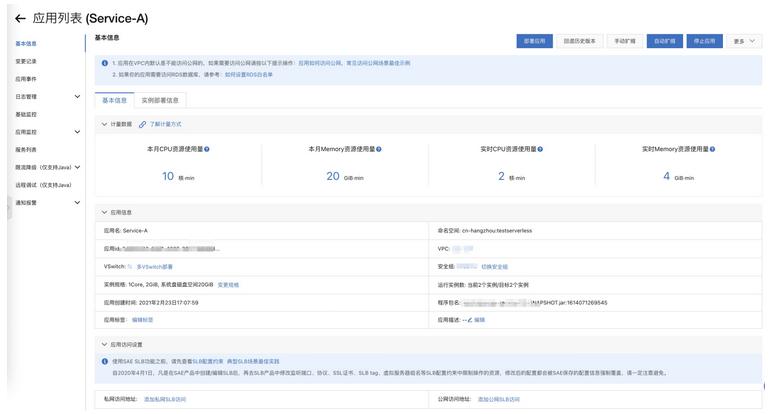Open 应用事件 in the left sidebar
The height and width of the screenshot is (414, 771).
coord(26,79)
